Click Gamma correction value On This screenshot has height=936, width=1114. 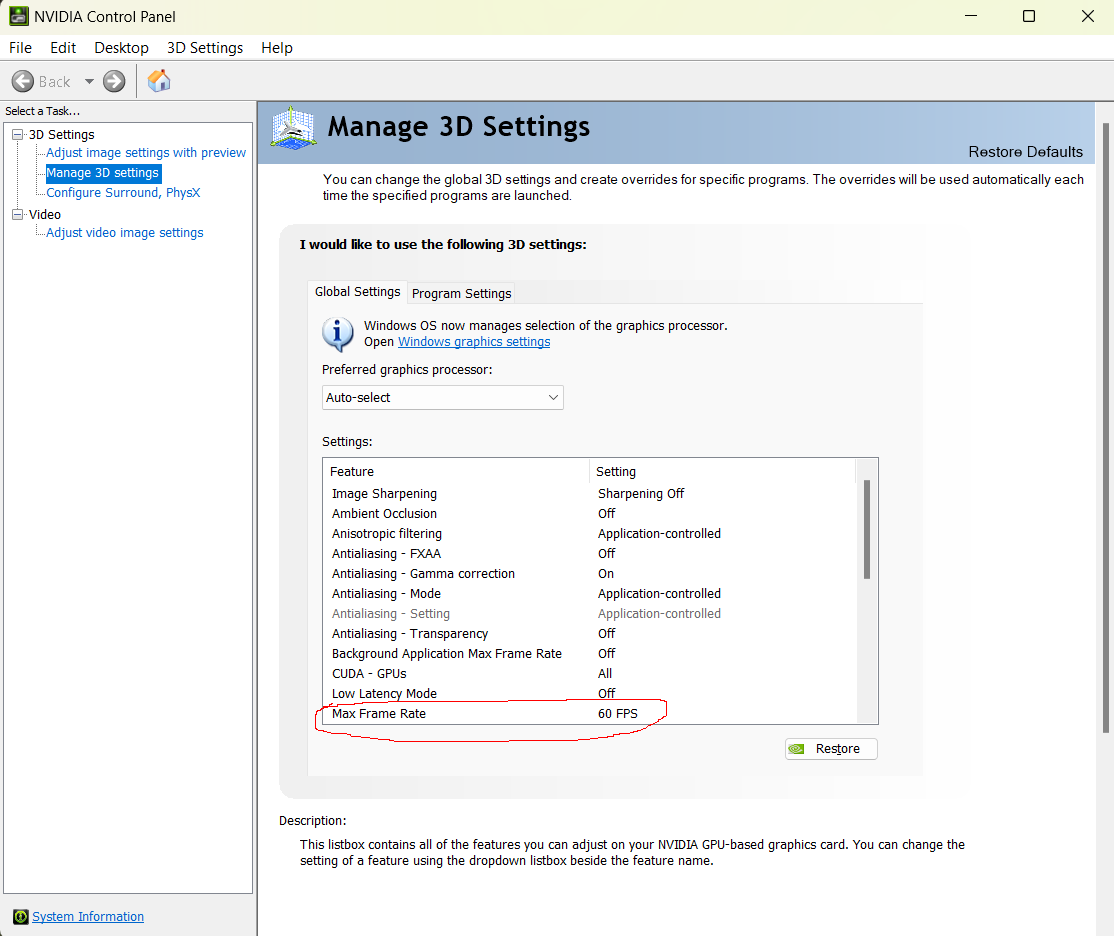(605, 574)
